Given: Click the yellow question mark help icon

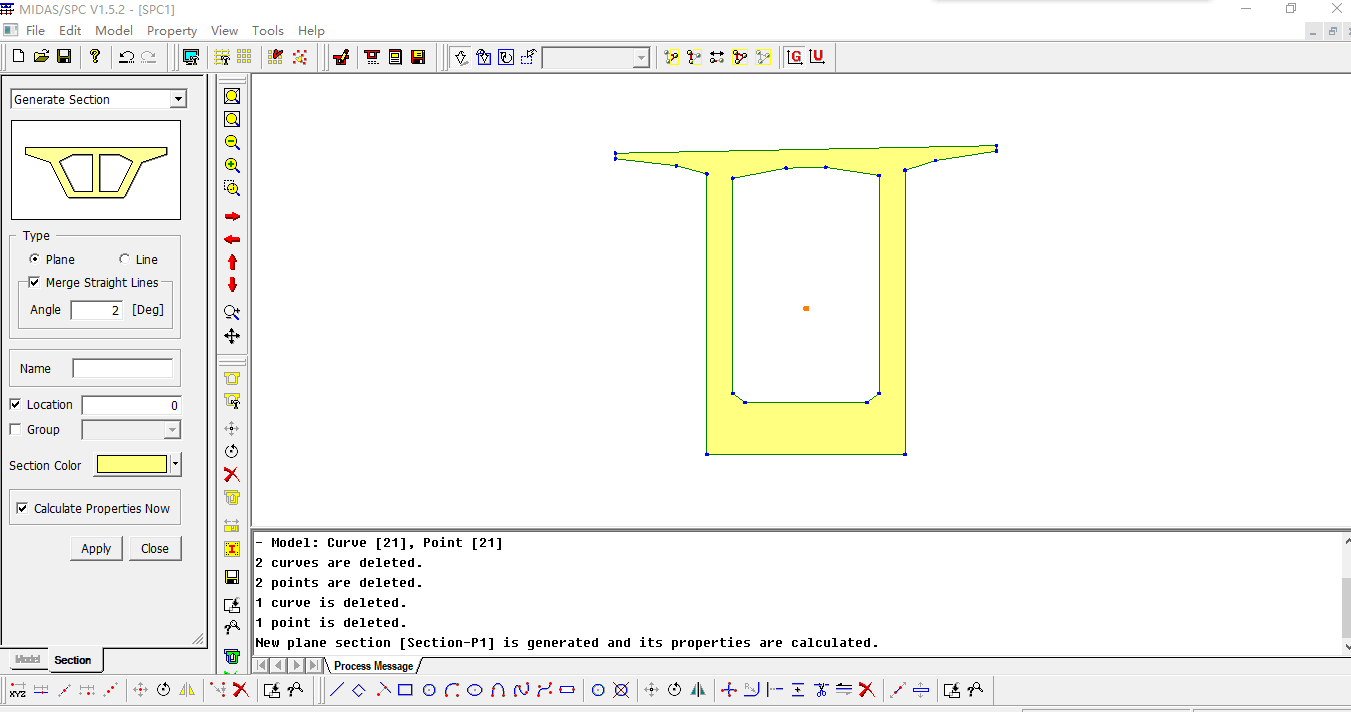Looking at the screenshot, I should 95,57.
